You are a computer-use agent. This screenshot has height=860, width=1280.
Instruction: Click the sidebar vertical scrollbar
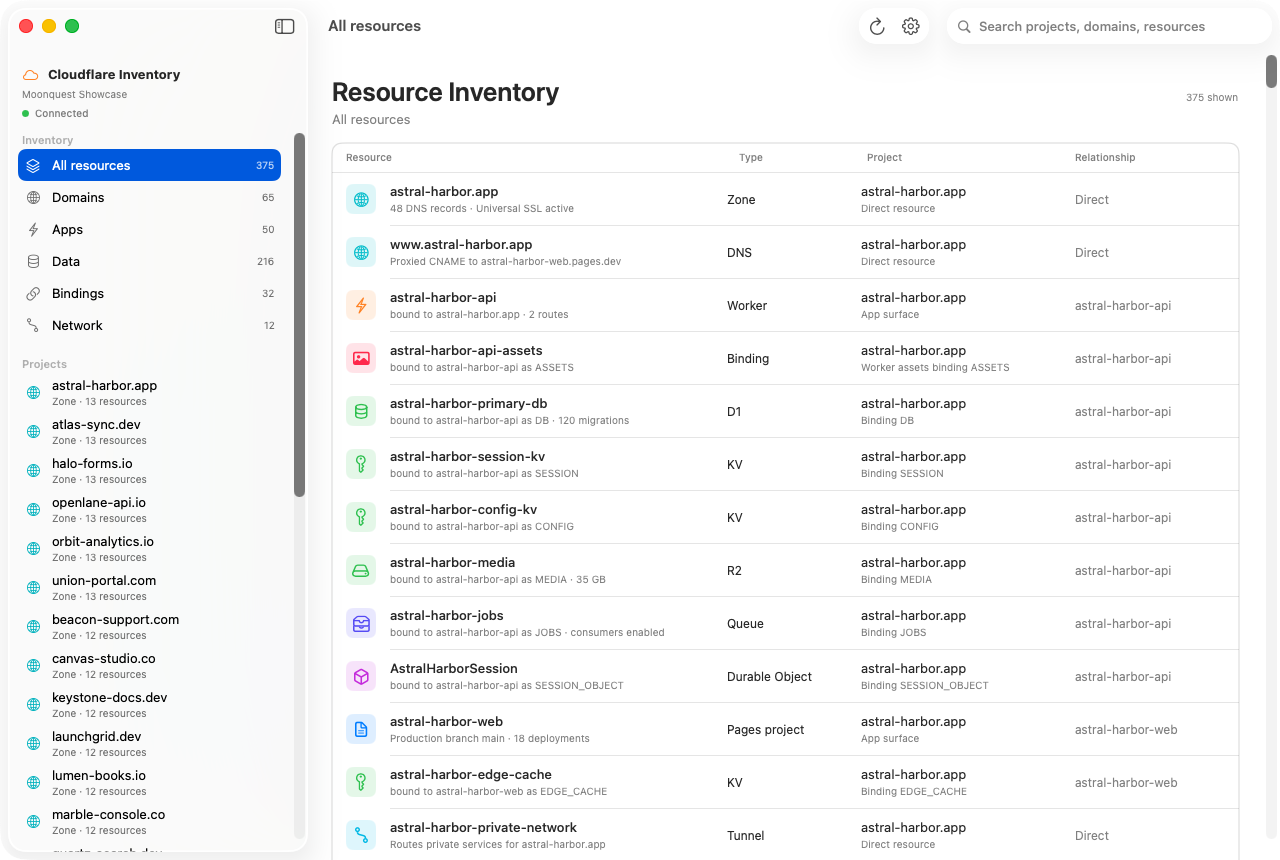(x=299, y=315)
